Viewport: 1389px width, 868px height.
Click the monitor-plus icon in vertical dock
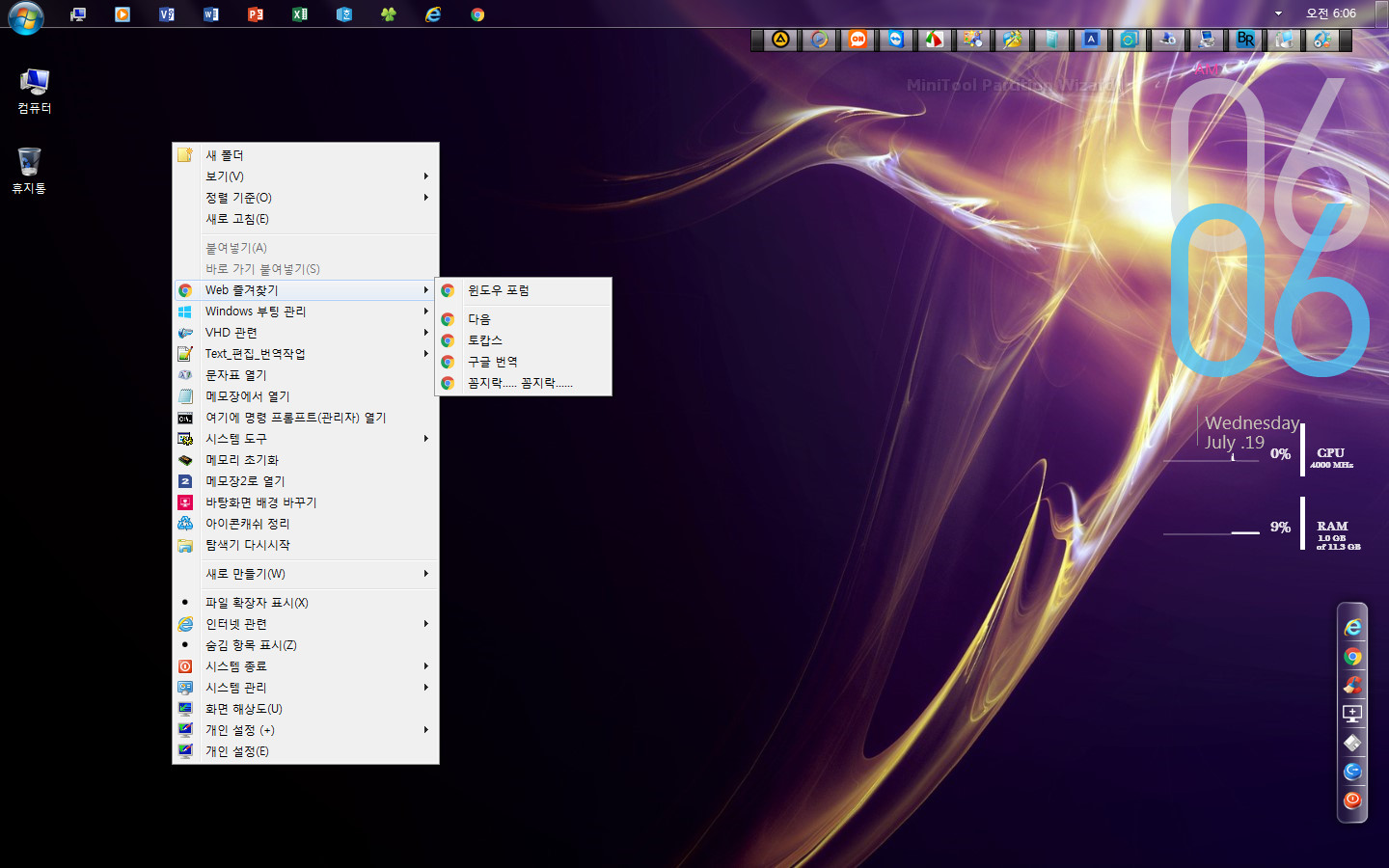[x=1352, y=714]
